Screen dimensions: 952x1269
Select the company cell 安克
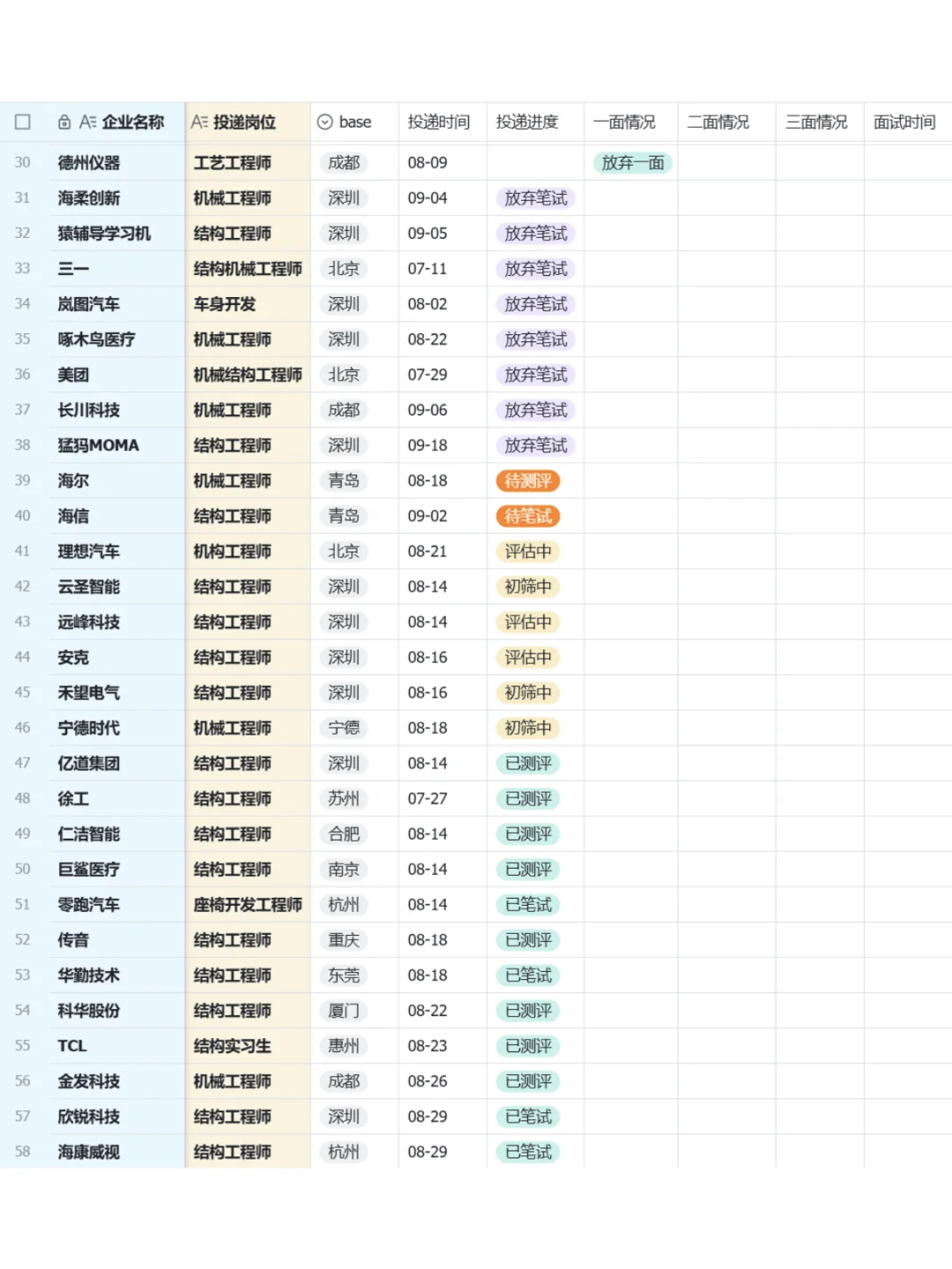116,657
